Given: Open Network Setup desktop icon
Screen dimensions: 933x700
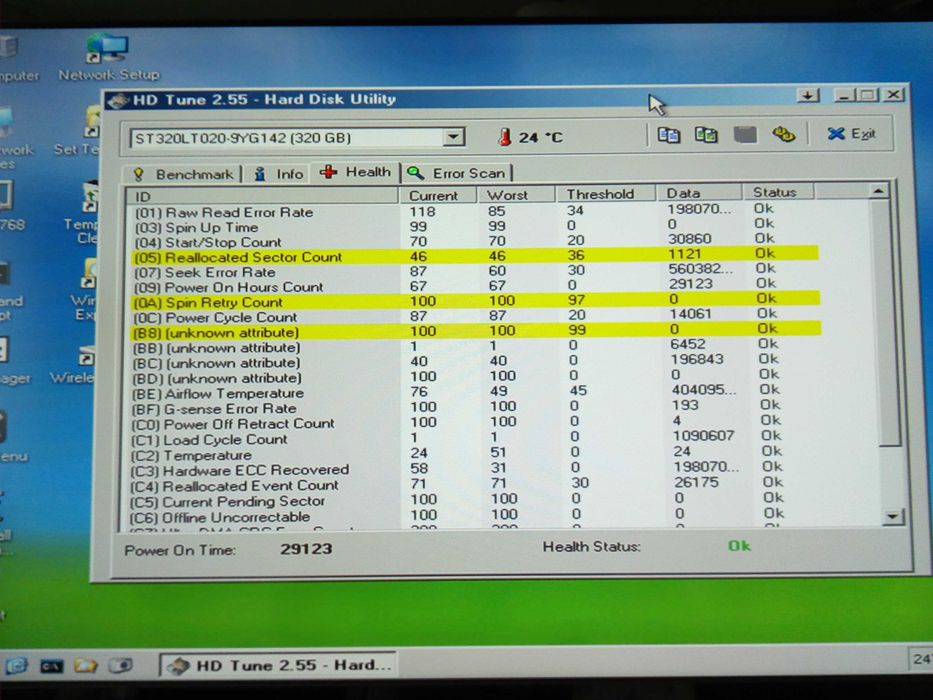Looking at the screenshot, I should [x=108, y=58].
